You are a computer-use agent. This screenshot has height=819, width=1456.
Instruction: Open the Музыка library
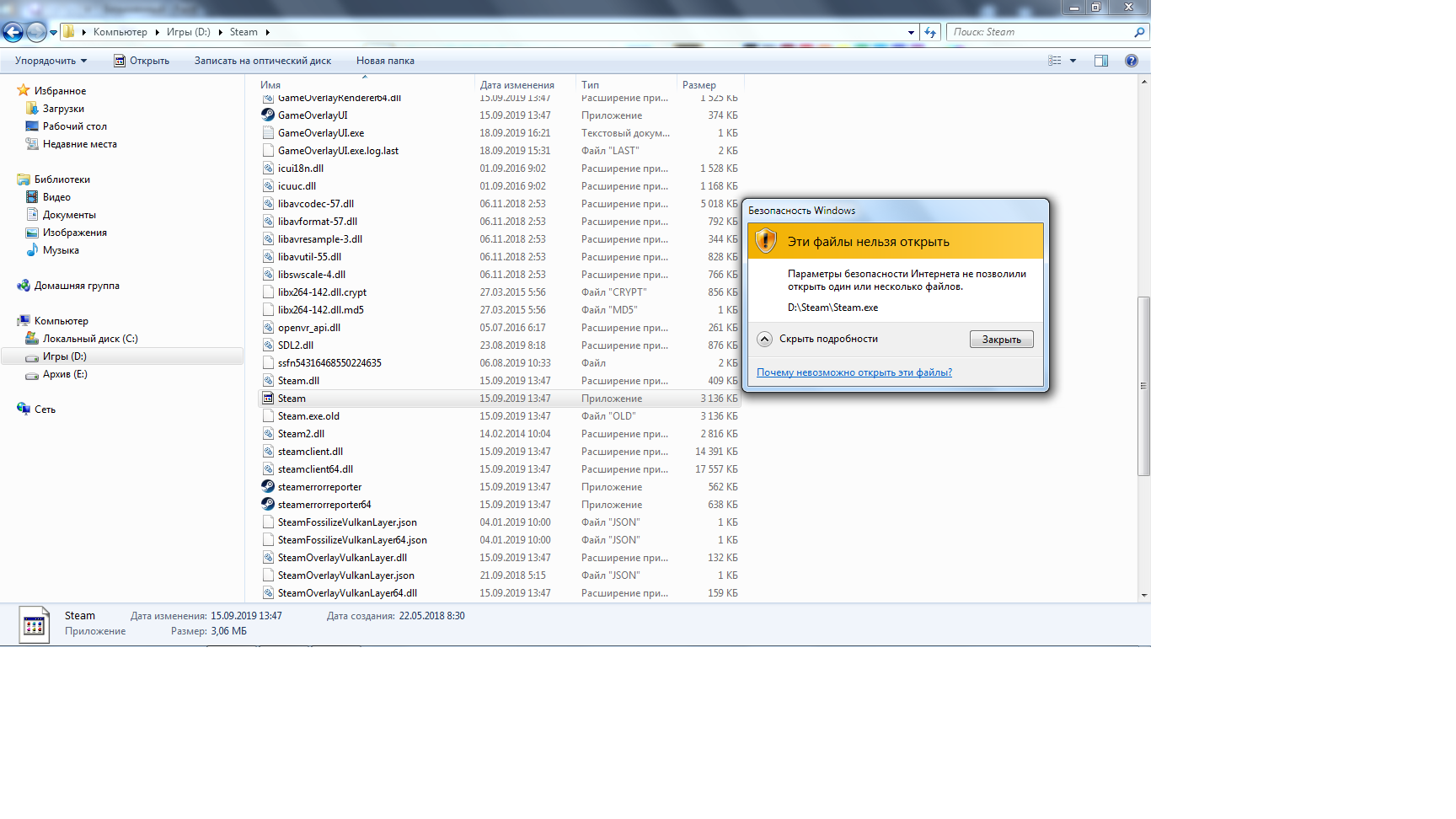pos(61,250)
